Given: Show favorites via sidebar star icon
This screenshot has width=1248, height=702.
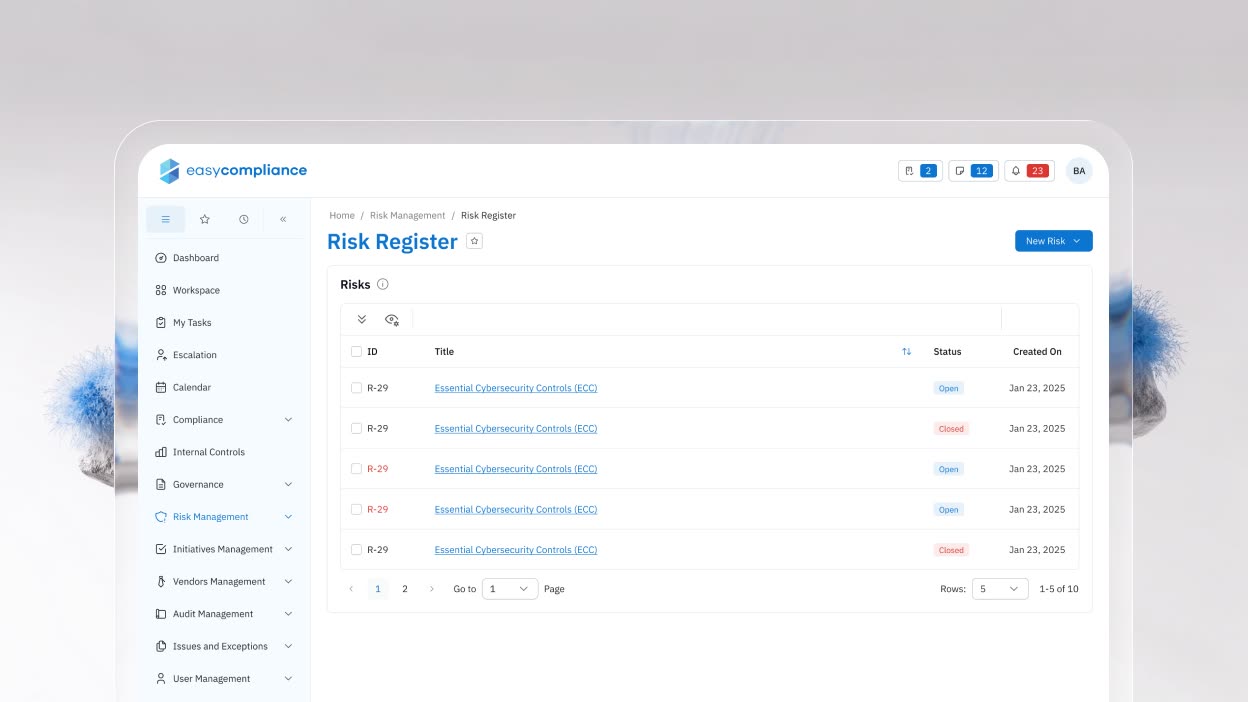Looking at the screenshot, I should tap(205, 219).
